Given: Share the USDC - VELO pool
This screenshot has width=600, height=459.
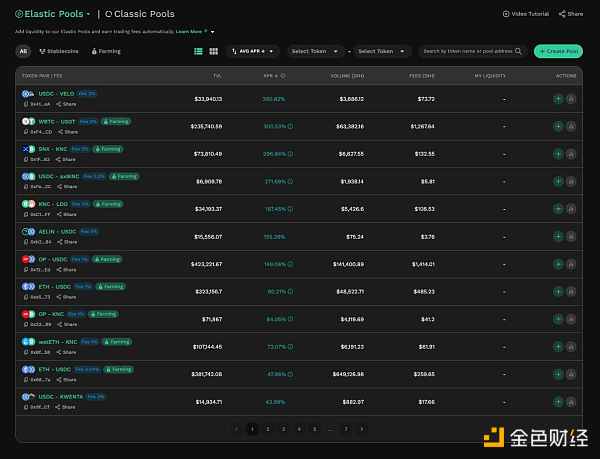Looking at the screenshot, I should (x=66, y=104).
